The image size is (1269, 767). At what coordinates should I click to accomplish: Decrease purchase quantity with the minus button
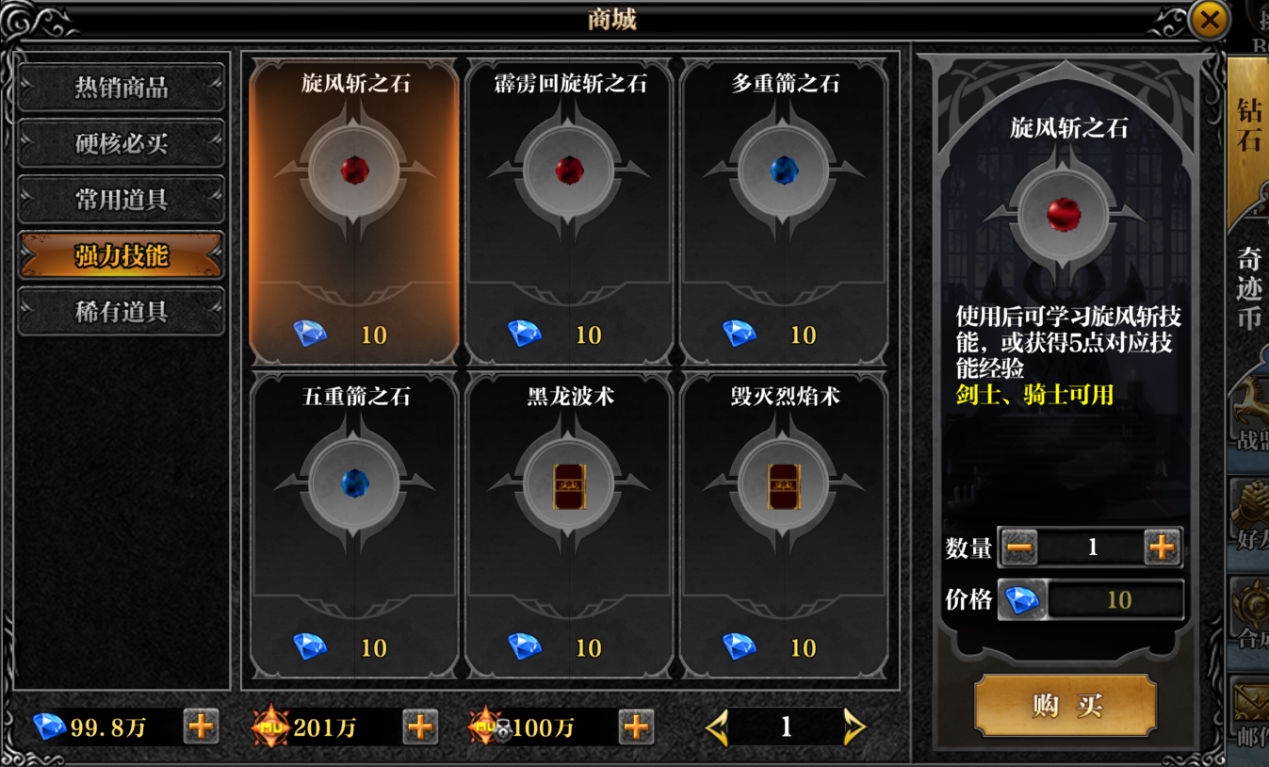pyautogui.click(x=1019, y=547)
